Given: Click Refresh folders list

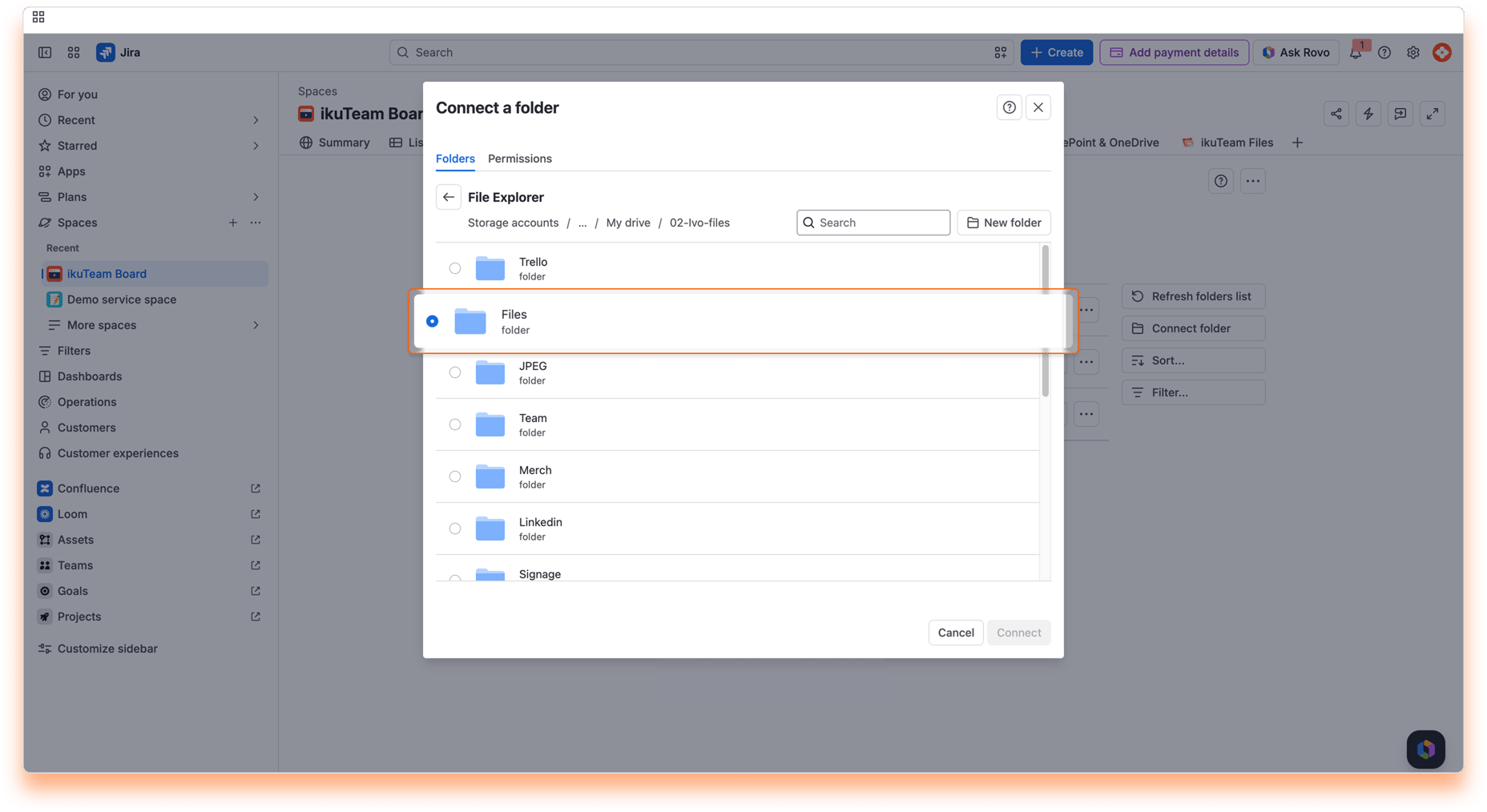Looking at the screenshot, I should click(x=1194, y=296).
